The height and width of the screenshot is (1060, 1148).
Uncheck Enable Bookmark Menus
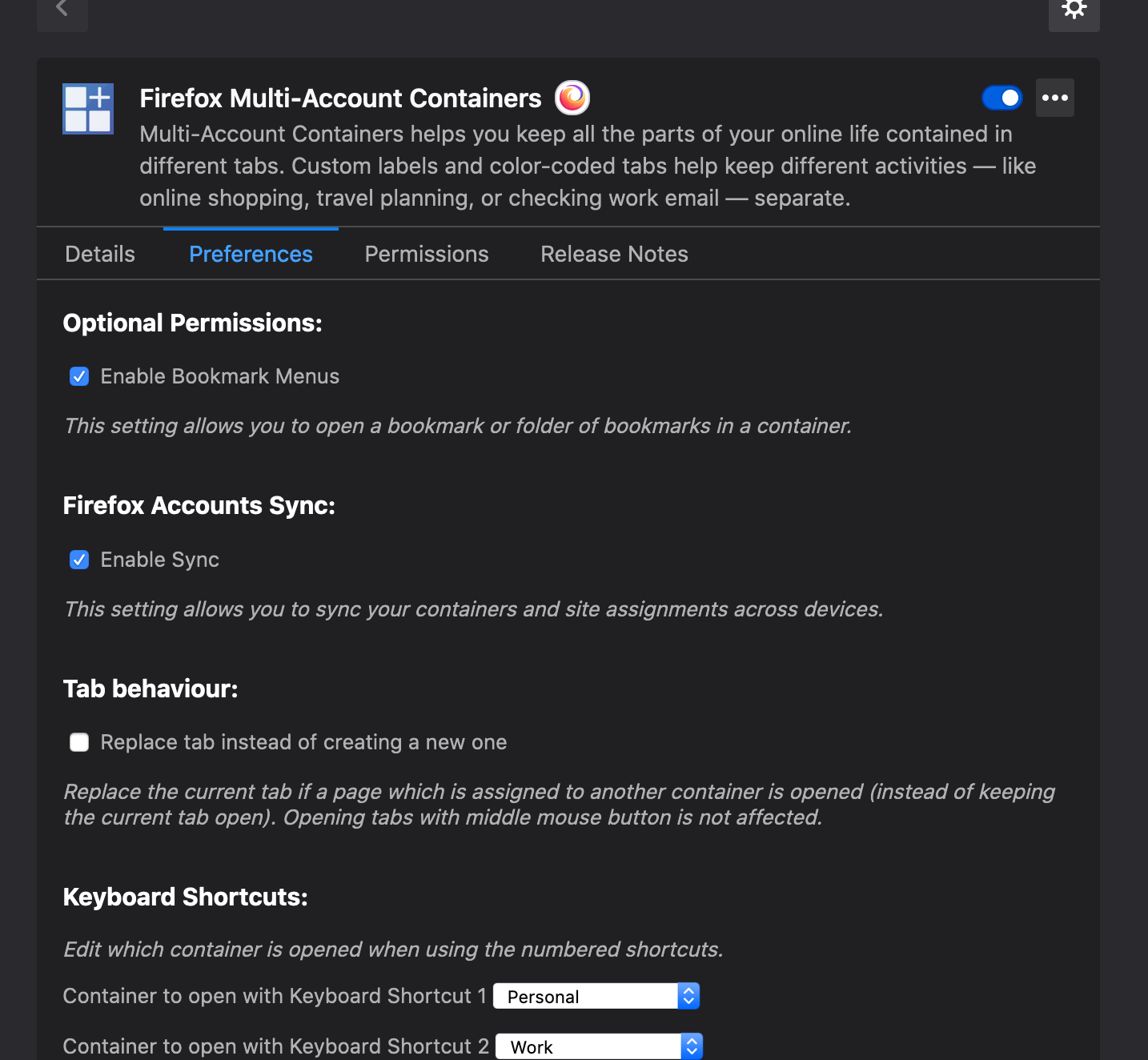point(78,375)
